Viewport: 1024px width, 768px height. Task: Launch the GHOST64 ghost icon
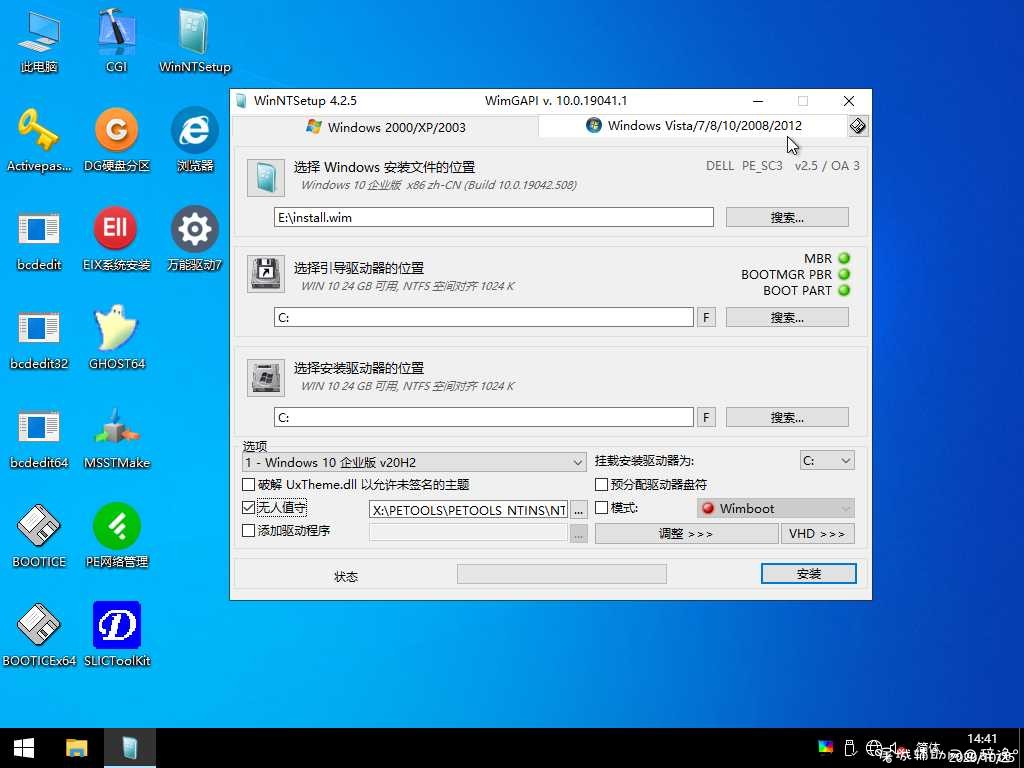coord(116,338)
